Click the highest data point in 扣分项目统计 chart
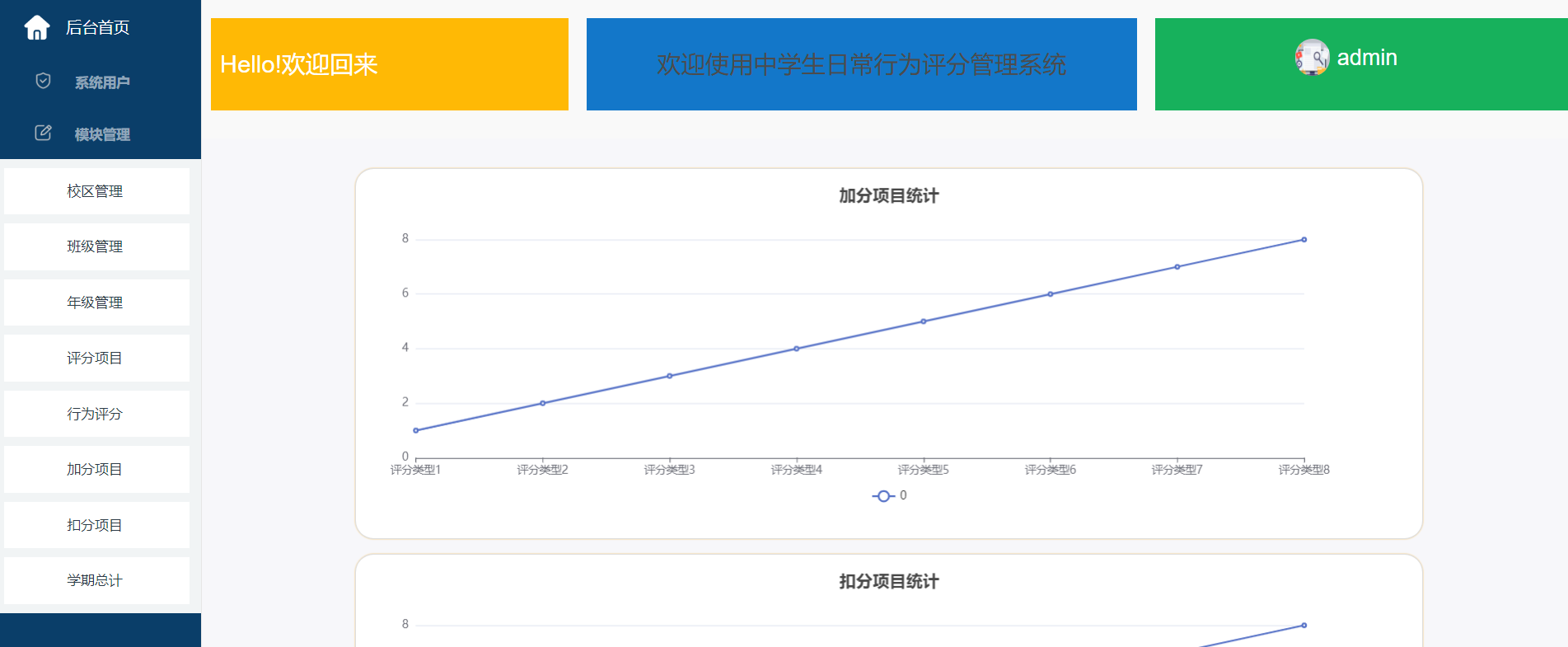The height and width of the screenshot is (647, 1568). [1304, 626]
